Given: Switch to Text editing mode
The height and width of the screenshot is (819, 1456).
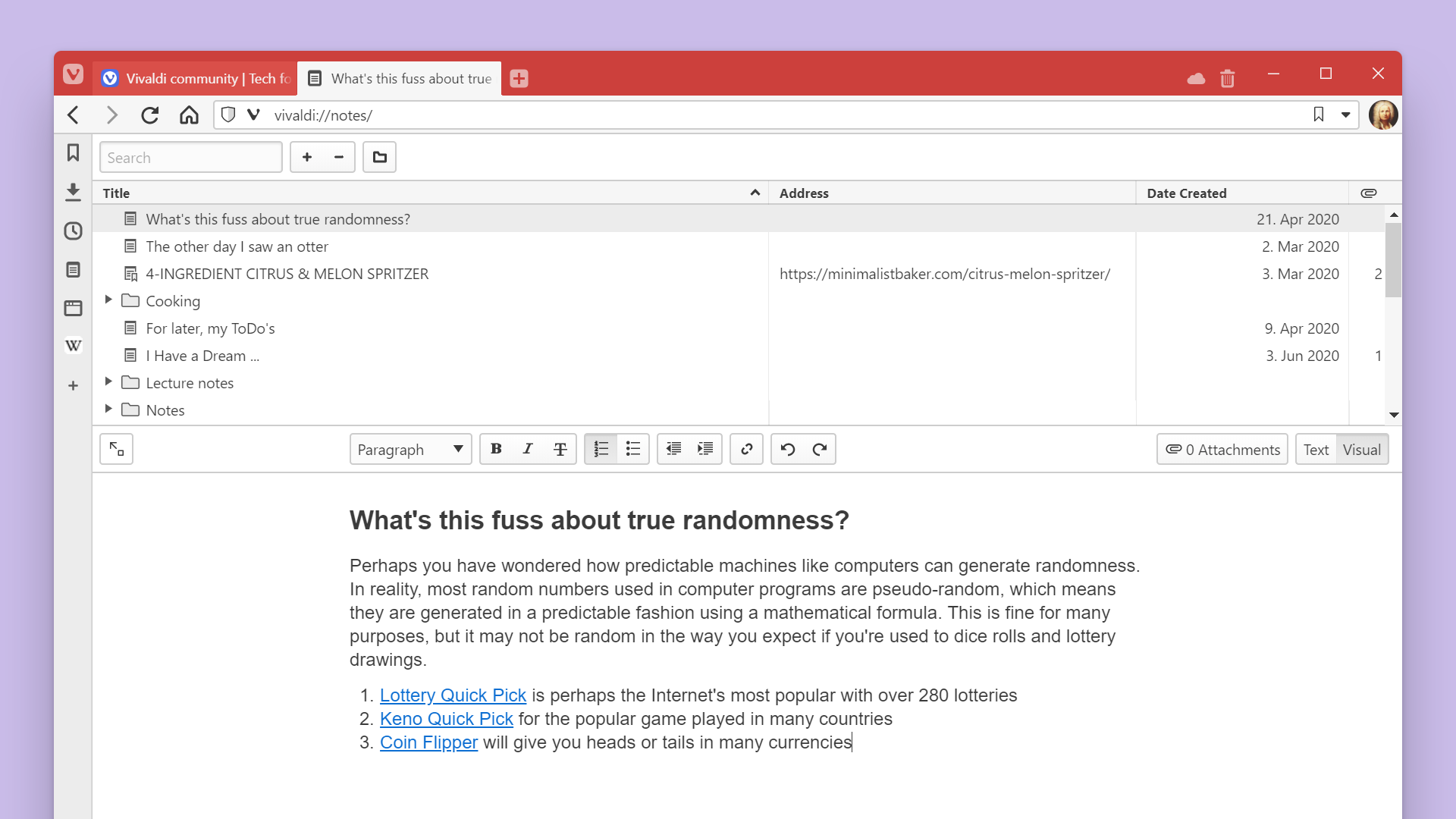Looking at the screenshot, I should [x=1316, y=449].
